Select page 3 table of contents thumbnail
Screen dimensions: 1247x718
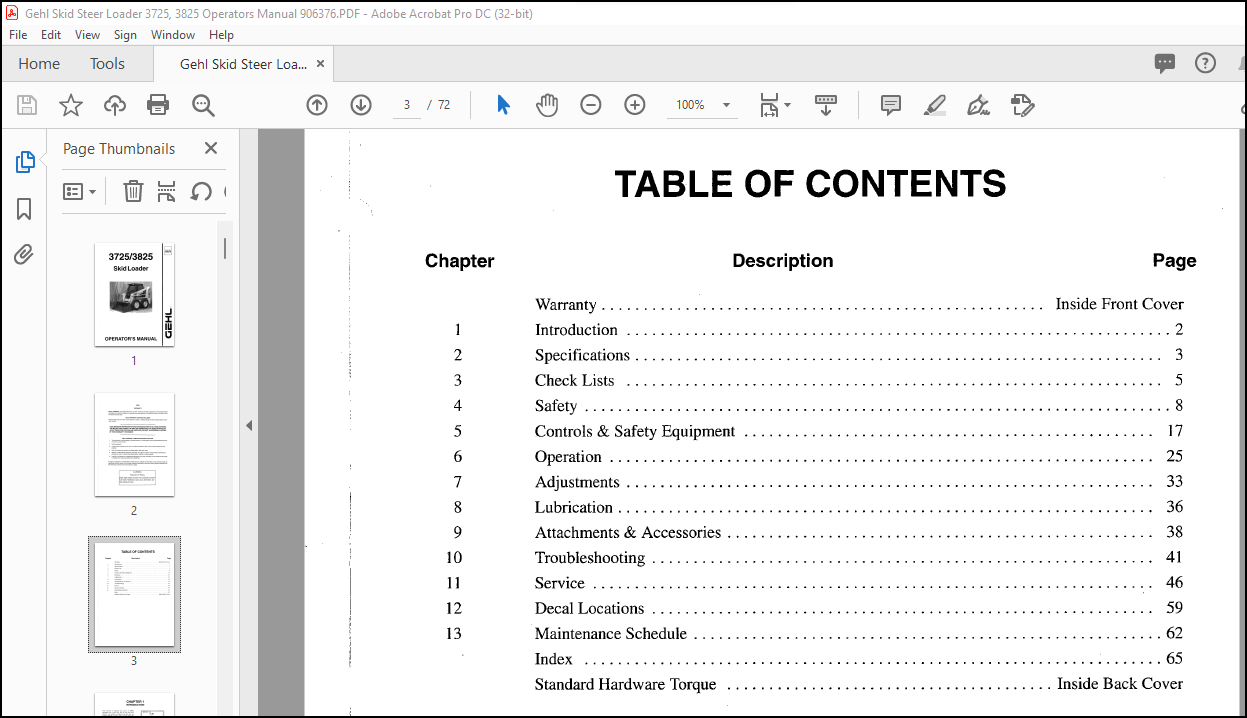point(134,594)
